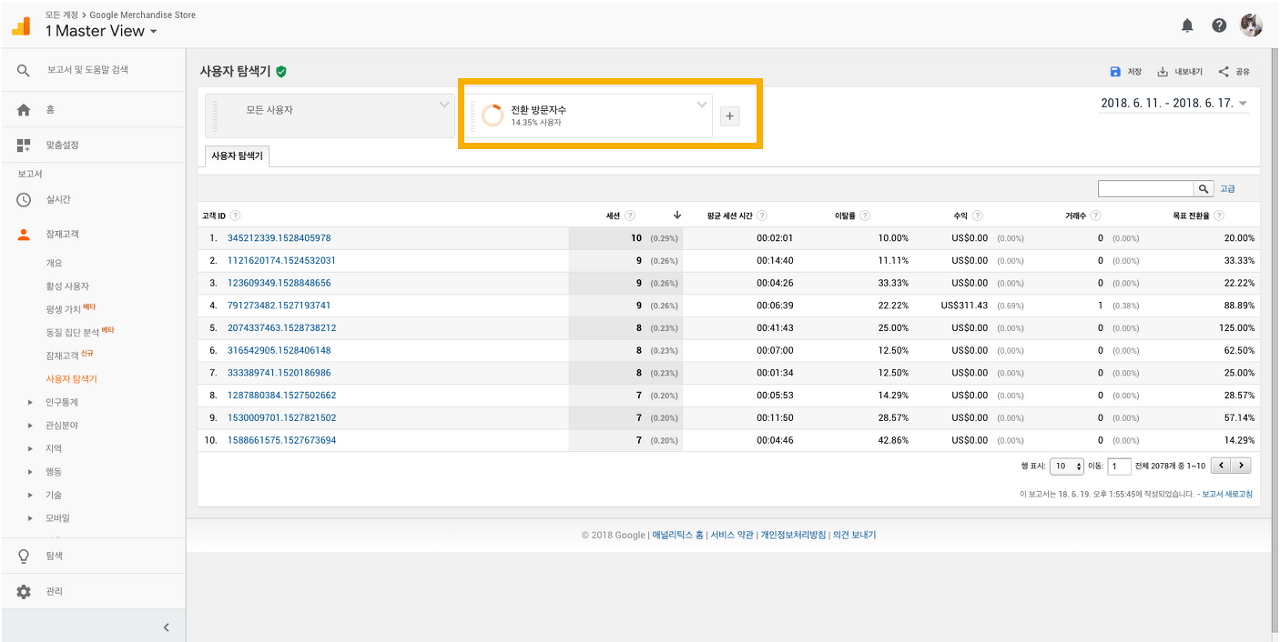
Task: Click the share (공유) icon
Action: 1224,72
